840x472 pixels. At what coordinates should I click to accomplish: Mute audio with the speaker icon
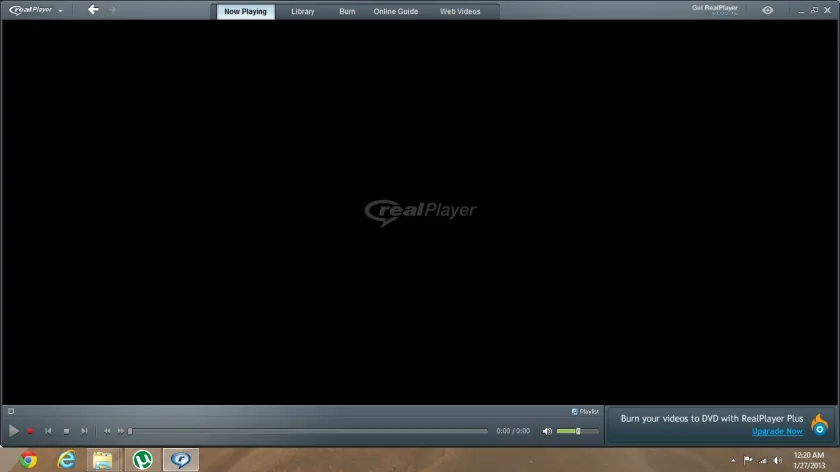tap(547, 431)
